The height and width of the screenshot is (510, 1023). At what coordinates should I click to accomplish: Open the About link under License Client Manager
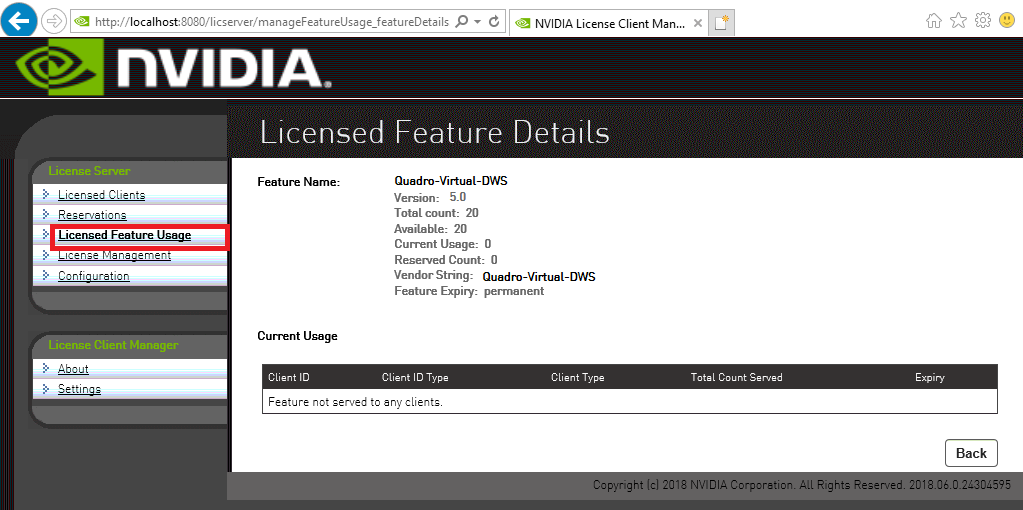click(x=73, y=369)
